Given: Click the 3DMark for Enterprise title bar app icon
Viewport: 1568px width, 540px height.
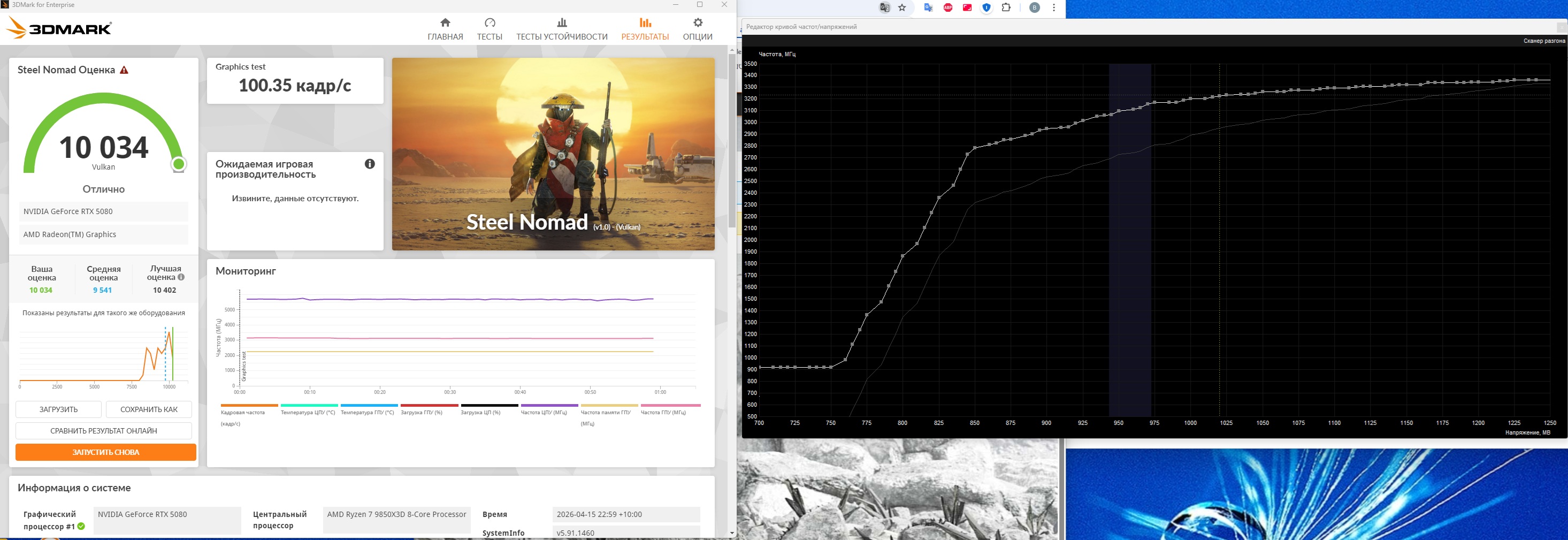Looking at the screenshot, I should pyautogui.click(x=5, y=4).
